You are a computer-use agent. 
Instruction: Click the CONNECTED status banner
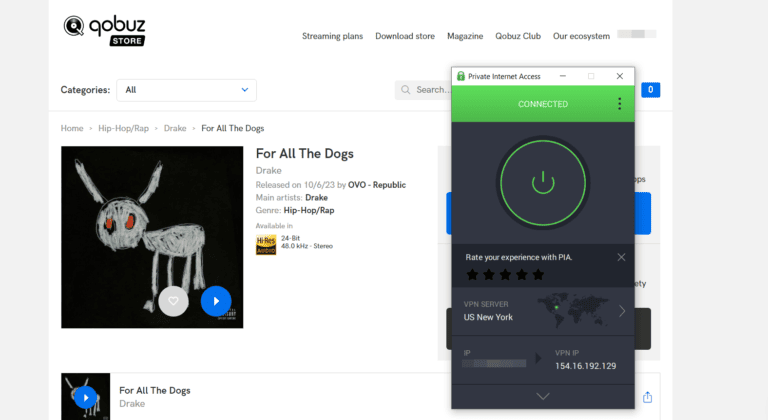pyautogui.click(x=543, y=104)
